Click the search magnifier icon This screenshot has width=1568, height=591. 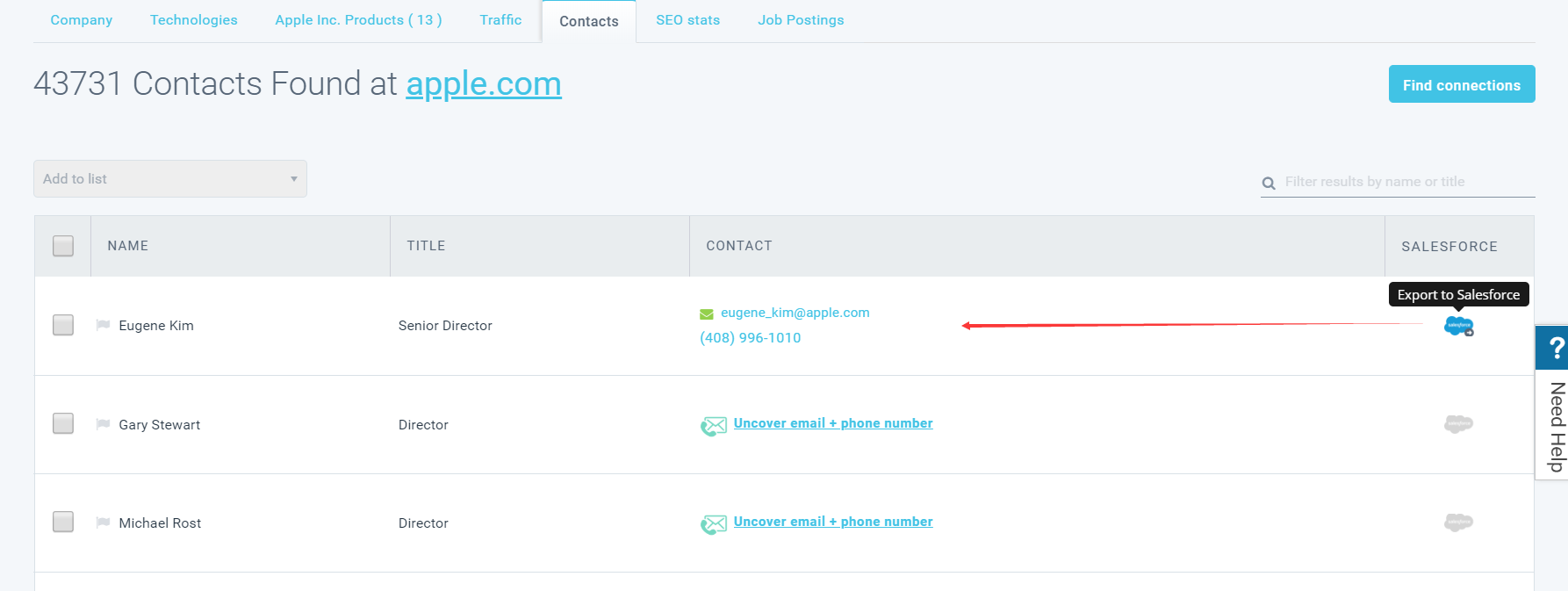1269,184
